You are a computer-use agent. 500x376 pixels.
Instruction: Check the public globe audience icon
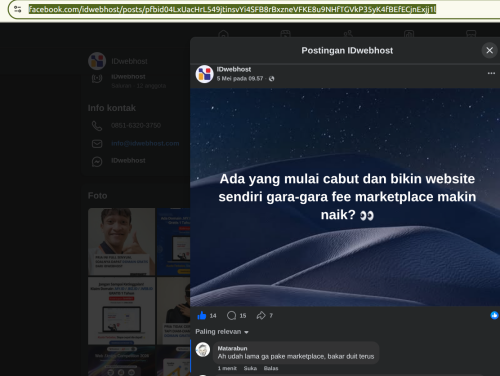point(271,79)
